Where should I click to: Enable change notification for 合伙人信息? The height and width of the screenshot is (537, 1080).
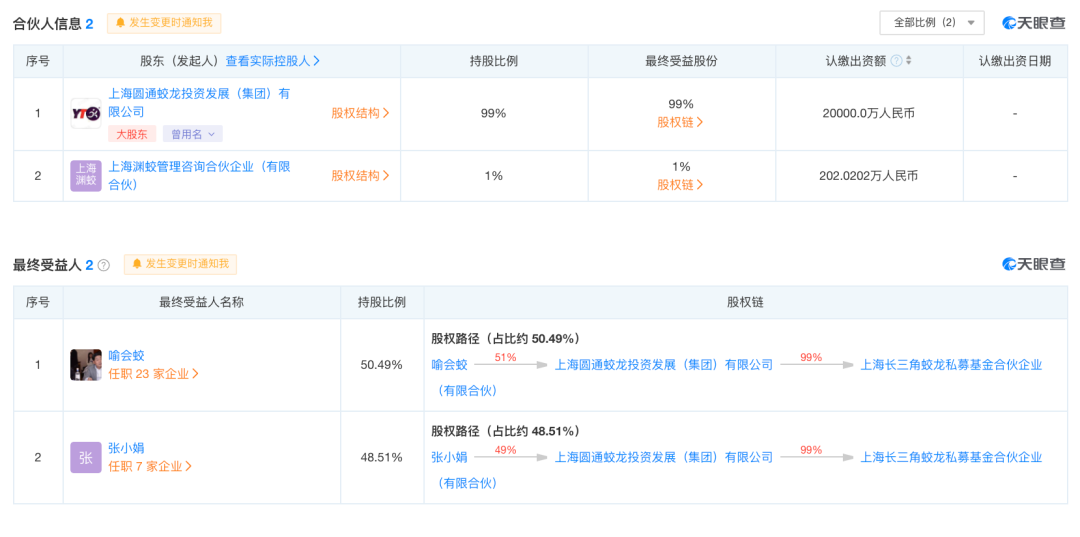click(x=164, y=23)
